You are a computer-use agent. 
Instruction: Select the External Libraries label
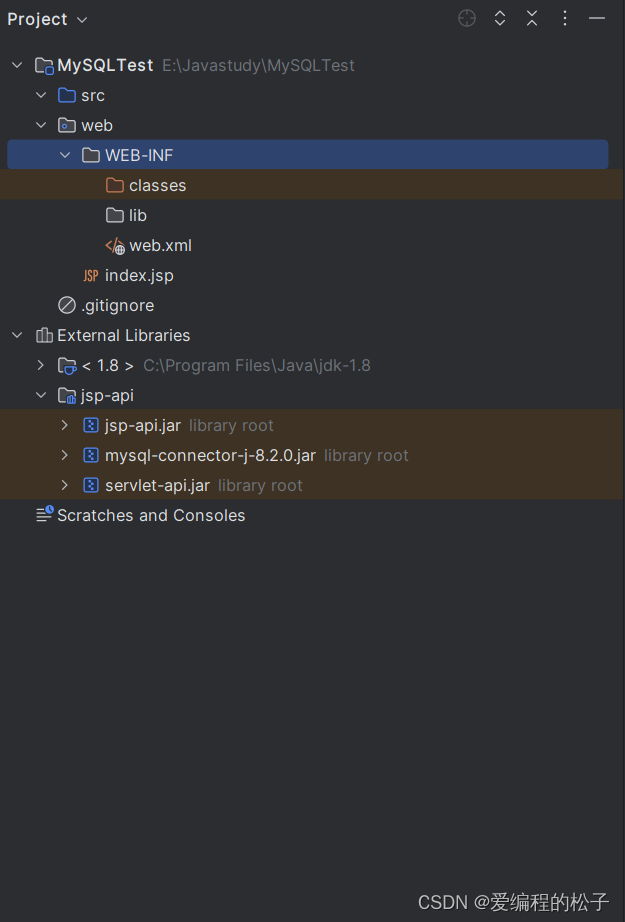(x=123, y=335)
